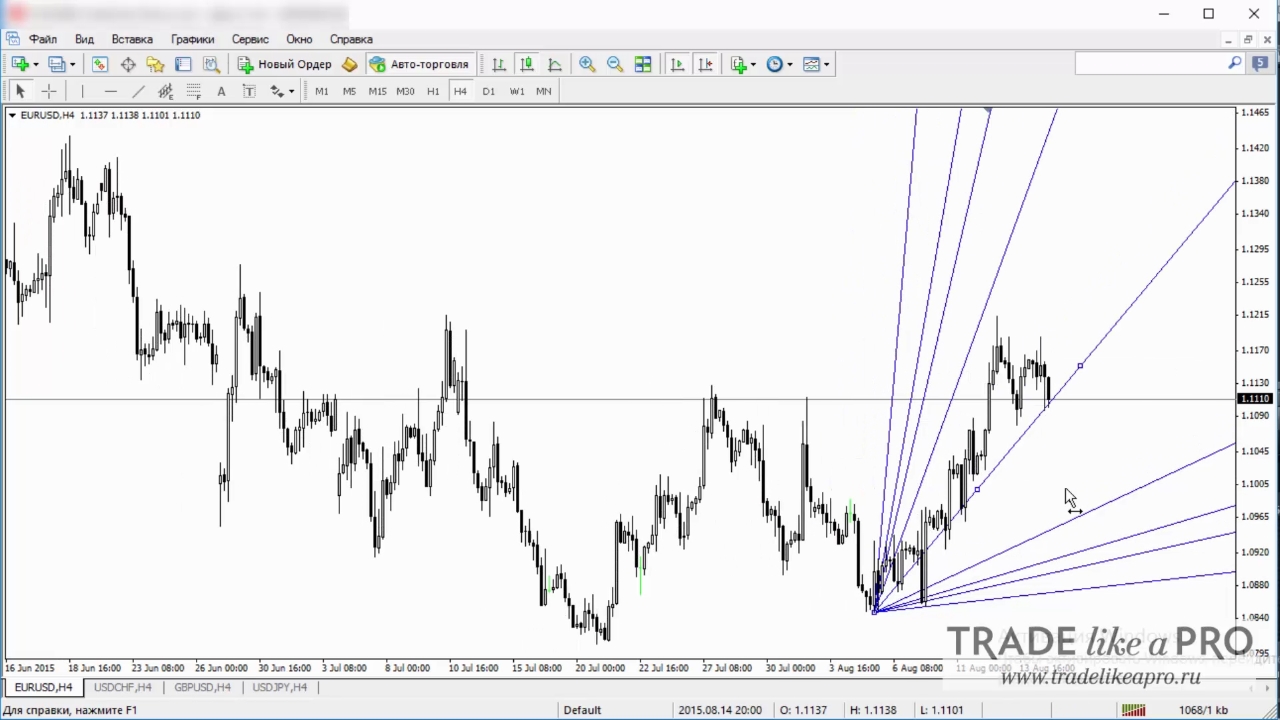Draw a horizontal line
The width and height of the screenshot is (1280, 720).
tap(110, 91)
